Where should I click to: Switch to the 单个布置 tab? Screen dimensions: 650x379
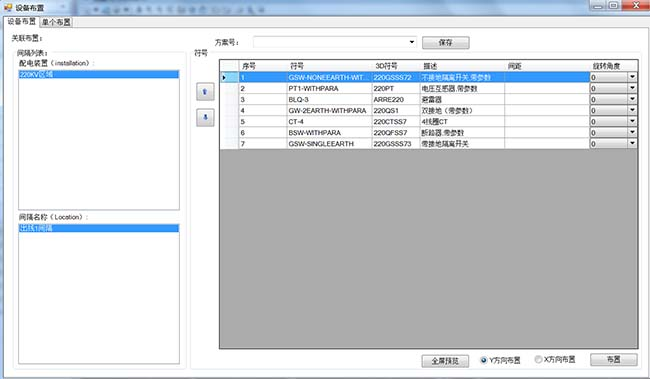[x=56, y=22]
